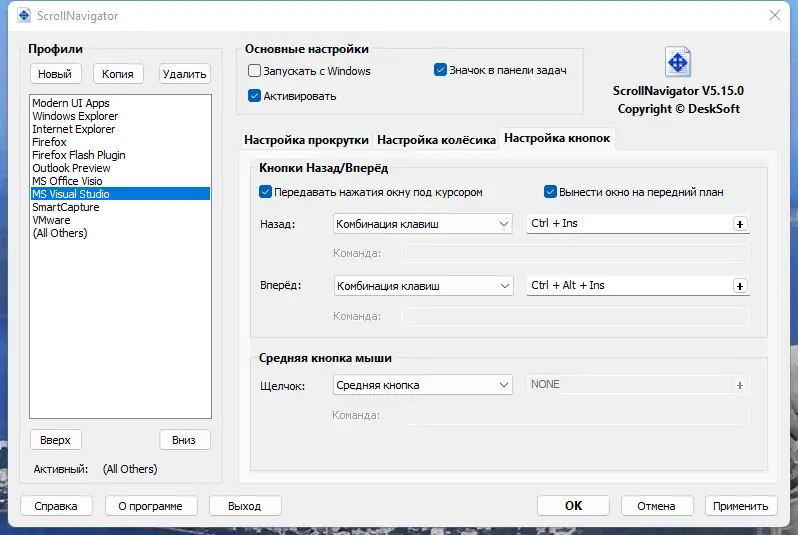Close the ScrollNavigator window
The width and height of the screenshot is (798, 535).
775,15
